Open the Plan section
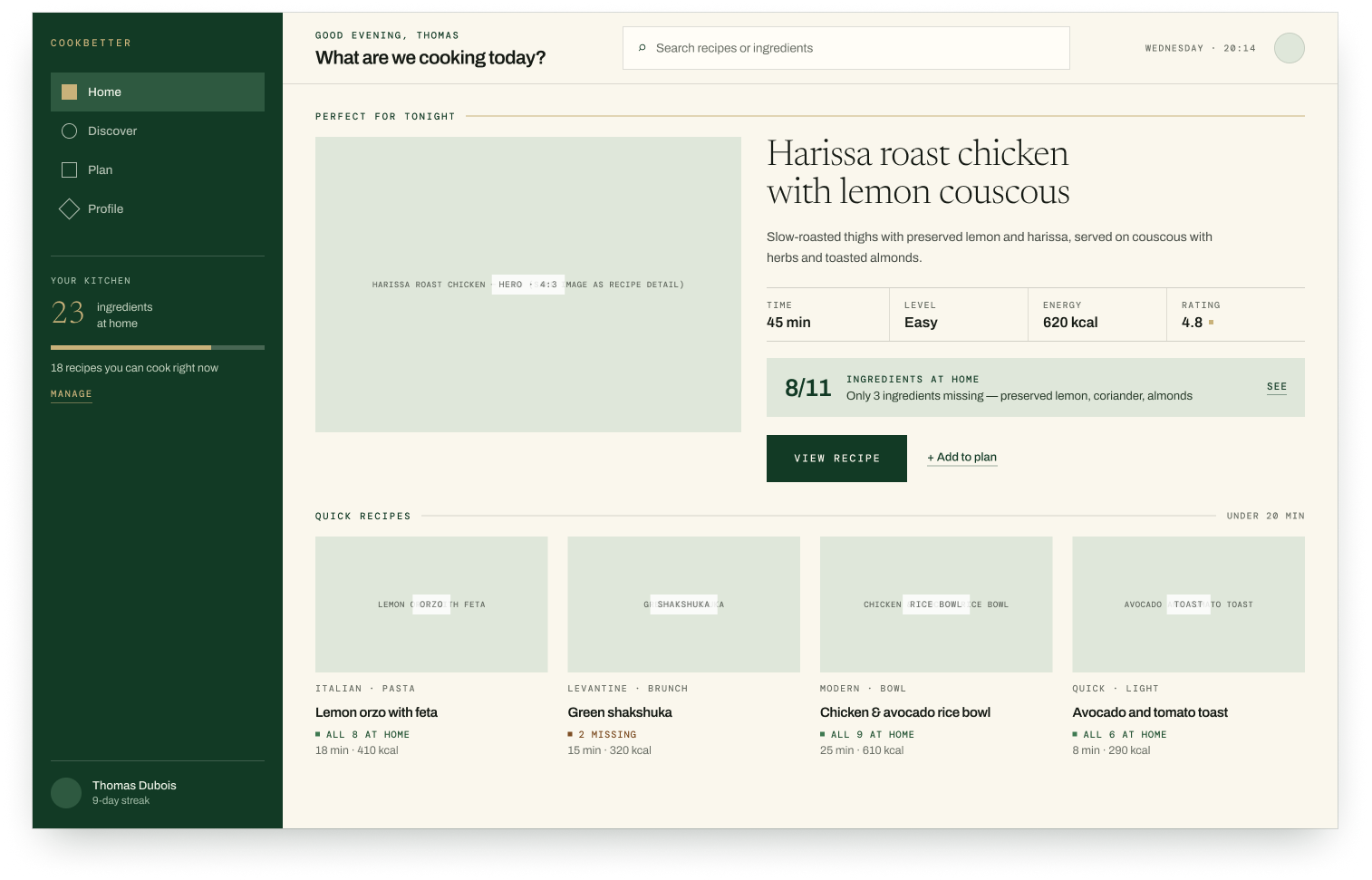The width and height of the screenshot is (1372, 880). pyautogui.click(x=158, y=169)
